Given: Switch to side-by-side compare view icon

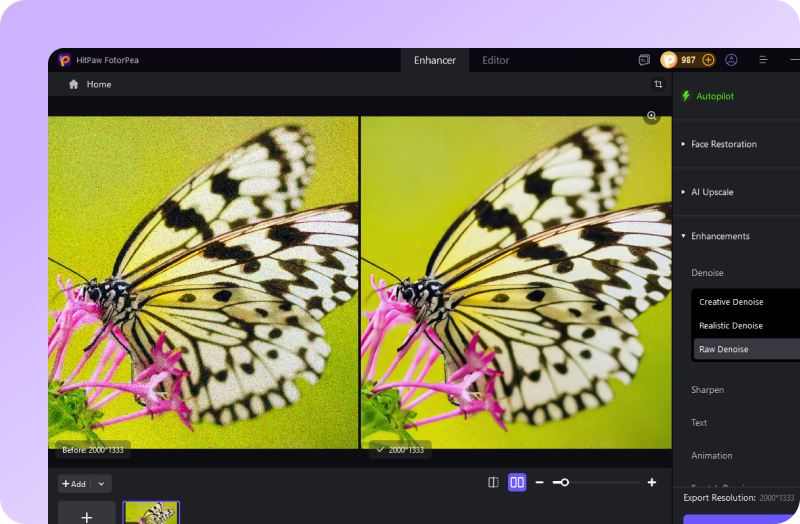Looking at the screenshot, I should tap(517, 483).
